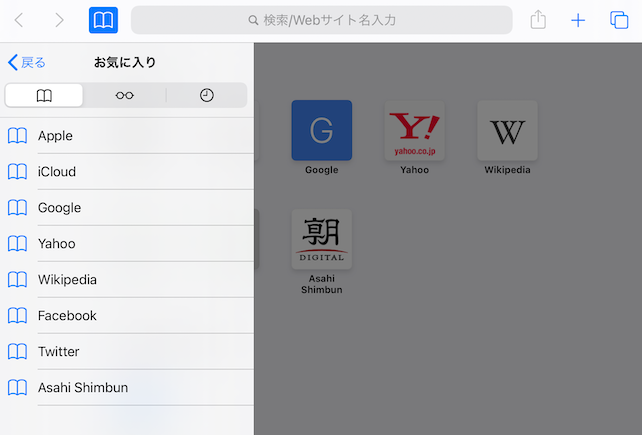Switch to the Bookmarks segment tab

(x=44, y=95)
